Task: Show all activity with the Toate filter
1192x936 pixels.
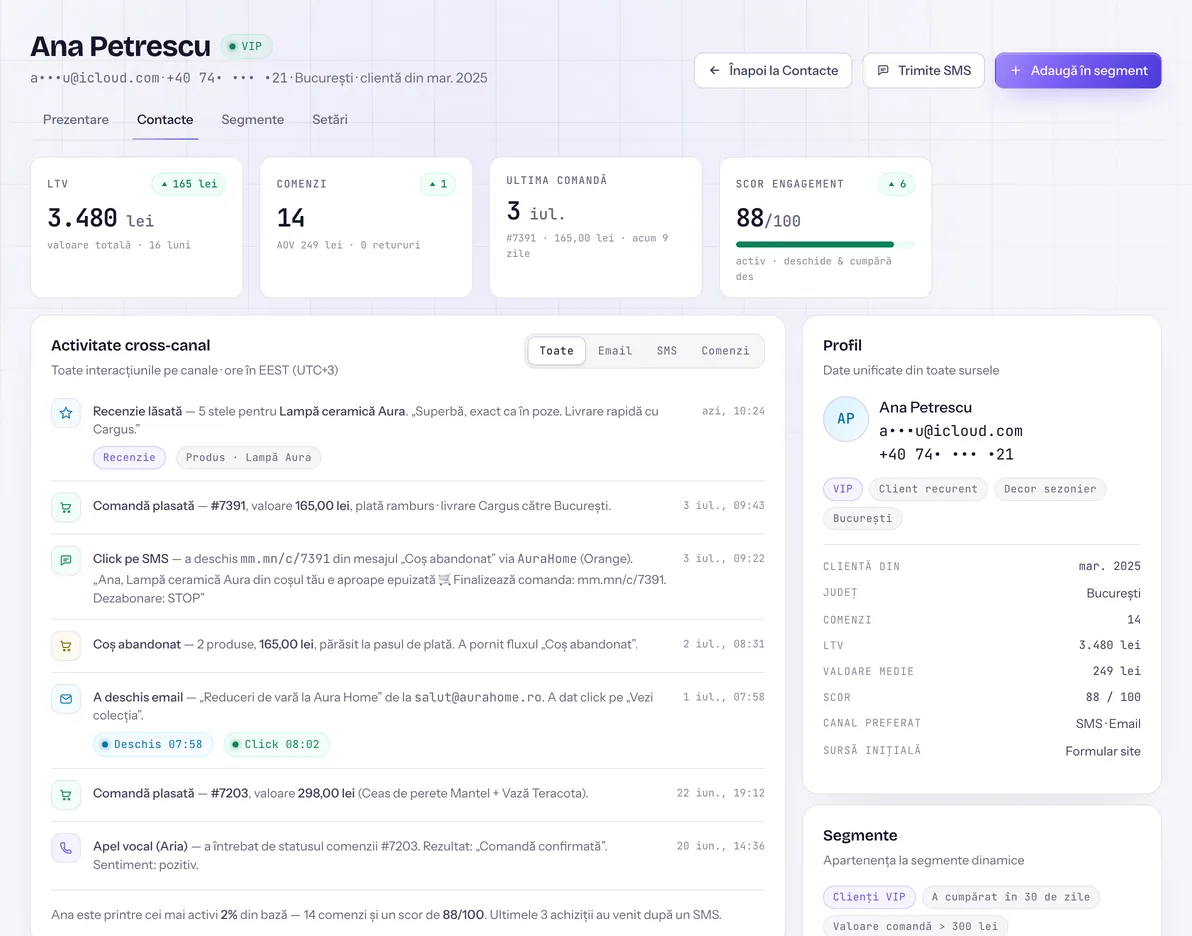Action: [x=556, y=351]
